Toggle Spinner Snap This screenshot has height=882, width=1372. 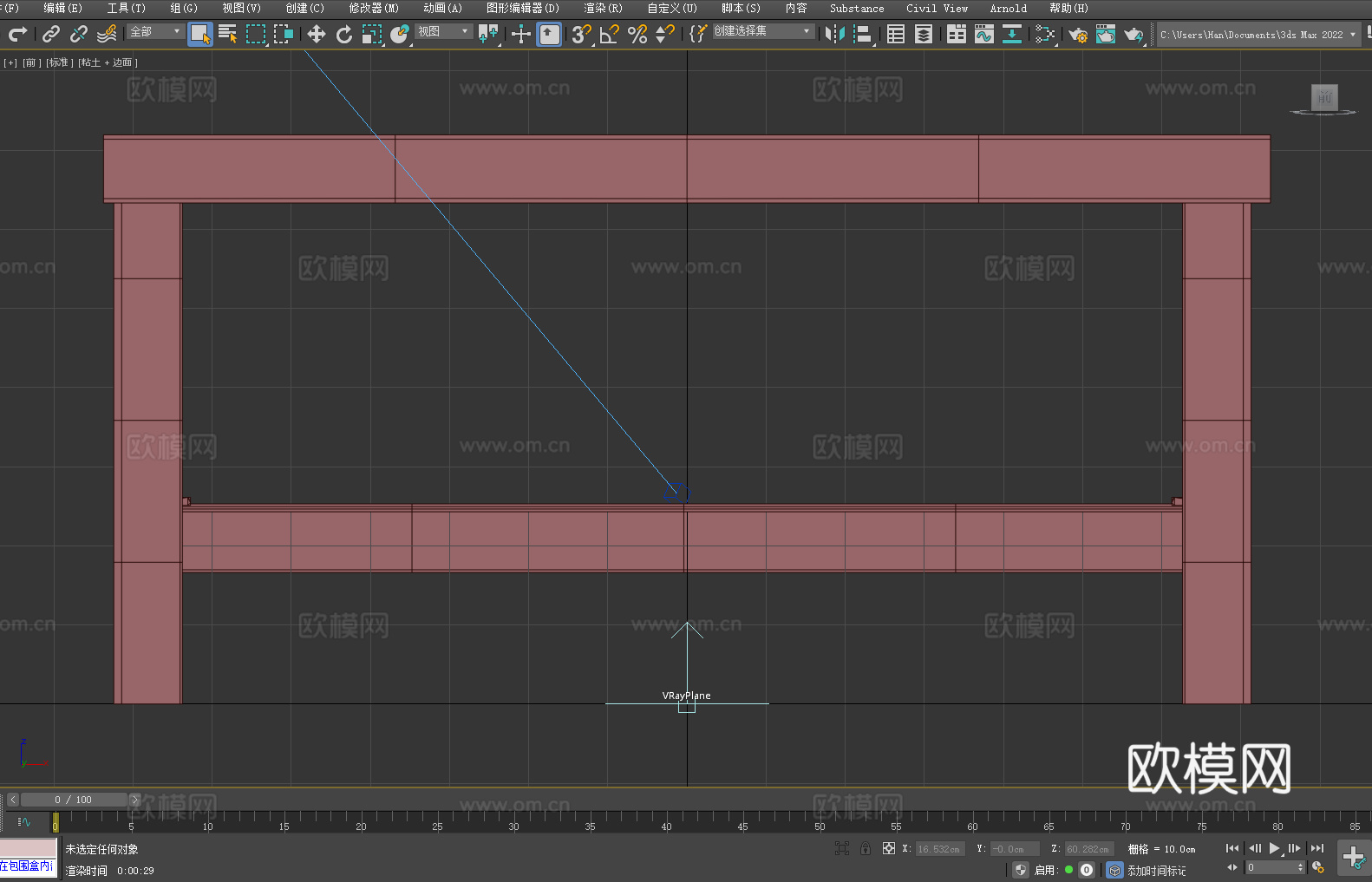tap(665, 34)
